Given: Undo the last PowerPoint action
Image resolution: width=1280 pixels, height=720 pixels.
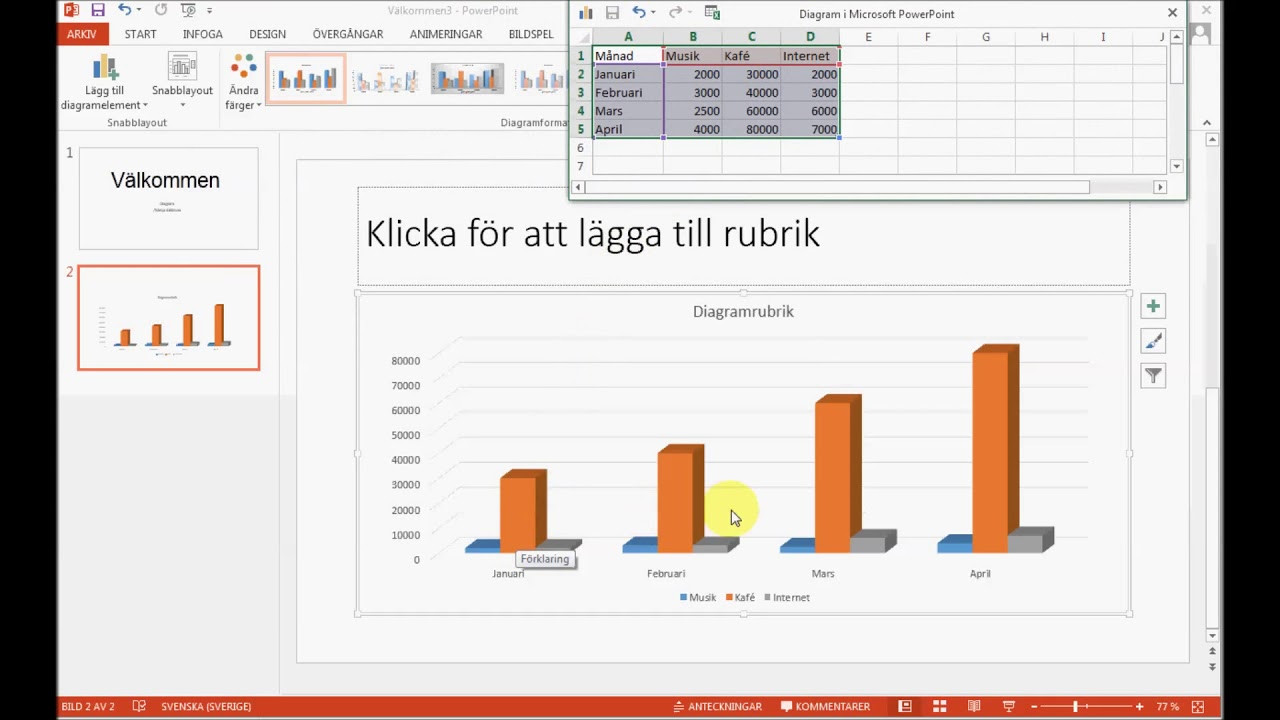Looking at the screenshot, I should pyautogui.click(x=124, y=10).
